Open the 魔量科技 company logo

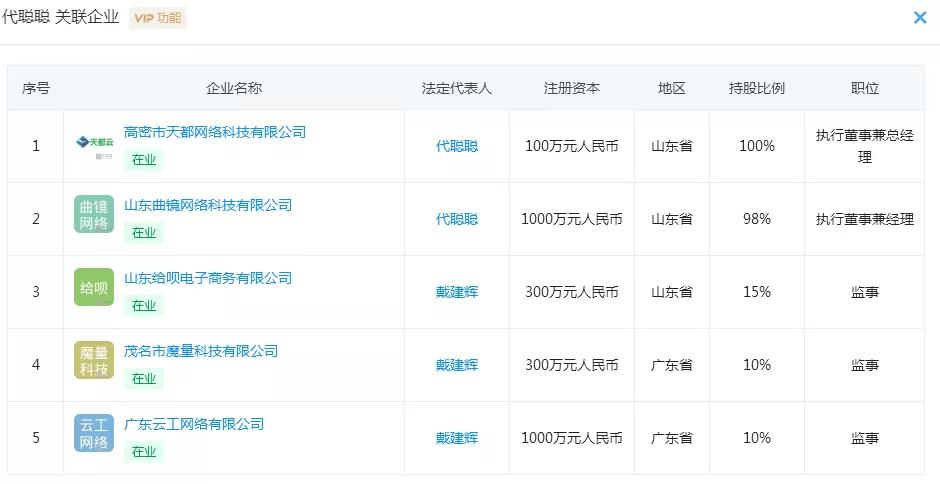coord(94,360)
